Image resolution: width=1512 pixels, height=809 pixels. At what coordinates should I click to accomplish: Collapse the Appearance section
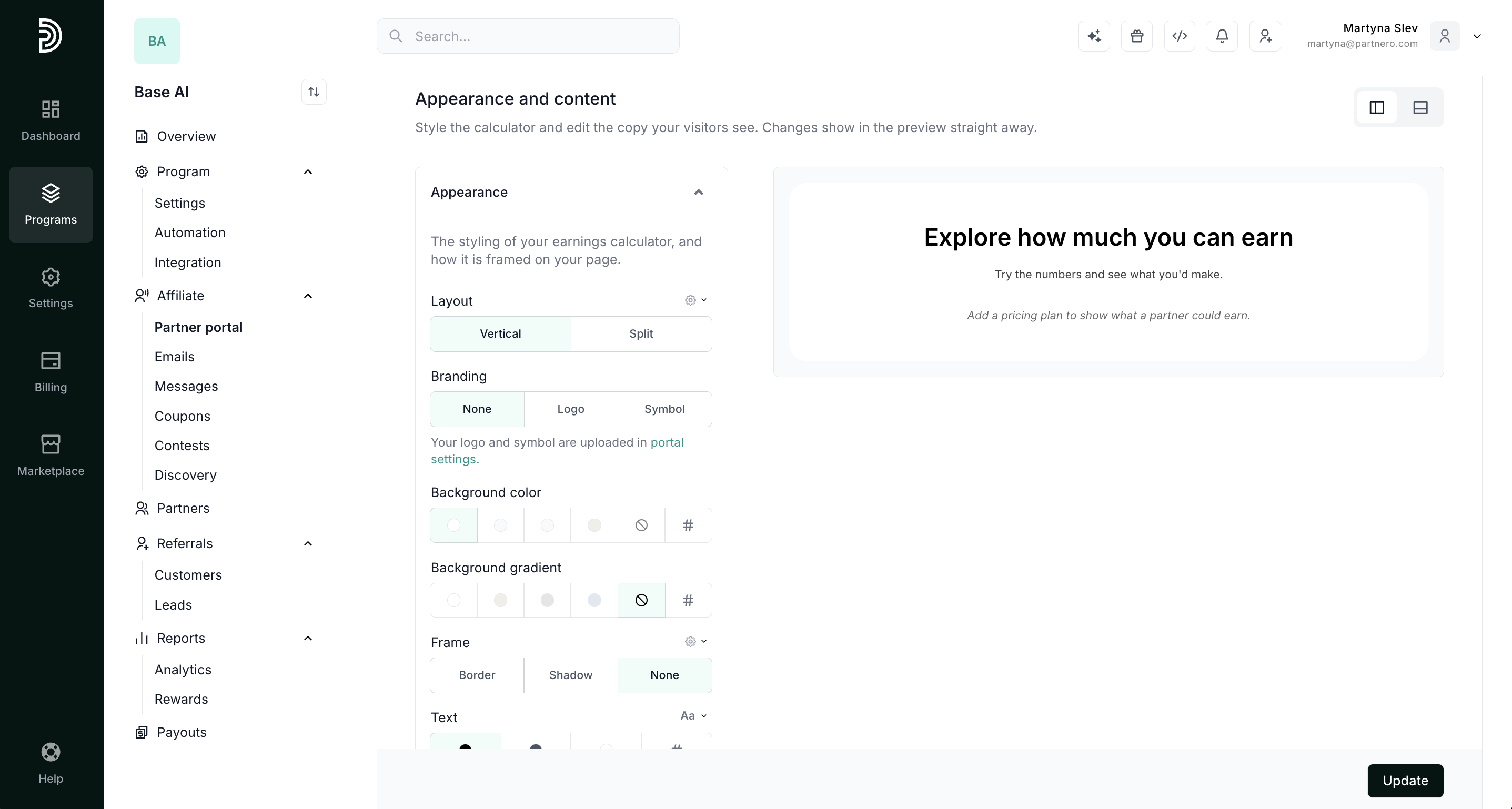coord(699,193)
